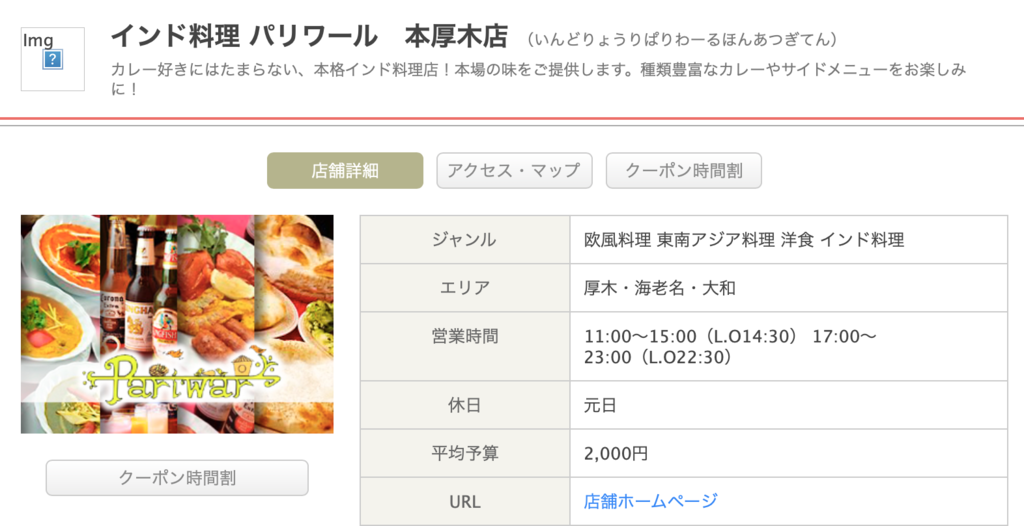The image size is (1024, 526).
Task: Click the genre value 欧風料理 東南アジア料理
Action: pyautogui.click(x=679, y=240)
